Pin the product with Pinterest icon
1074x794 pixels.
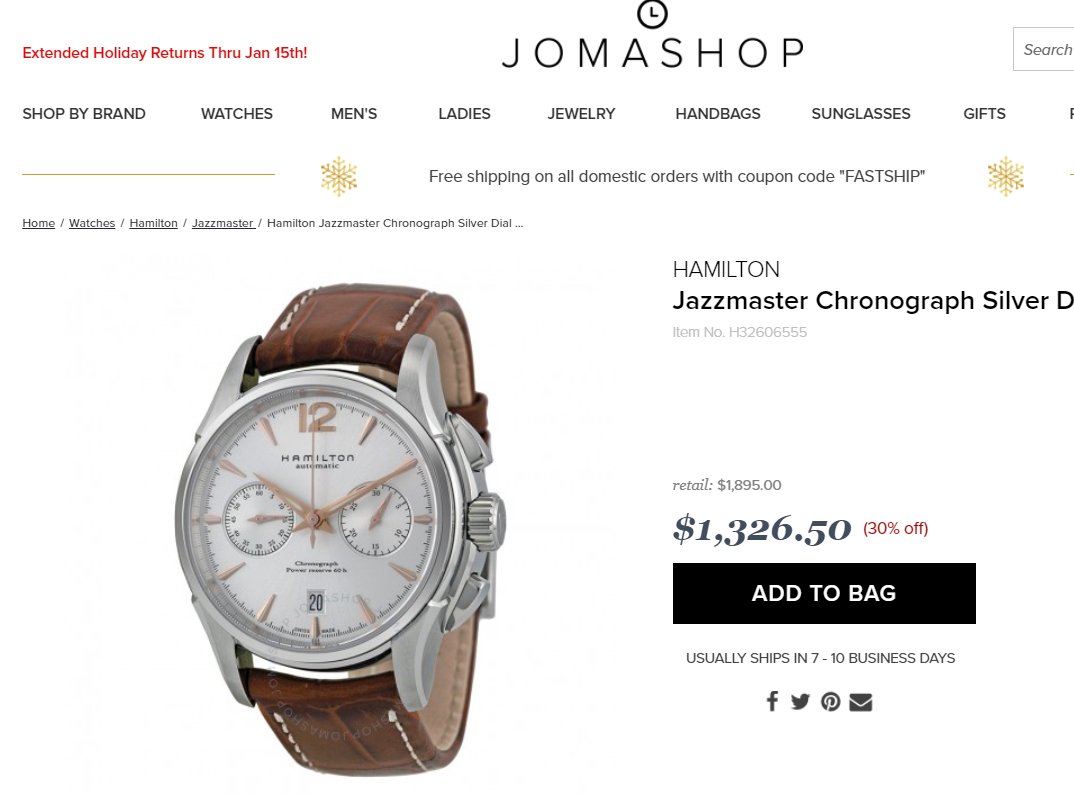coord(830,702)
